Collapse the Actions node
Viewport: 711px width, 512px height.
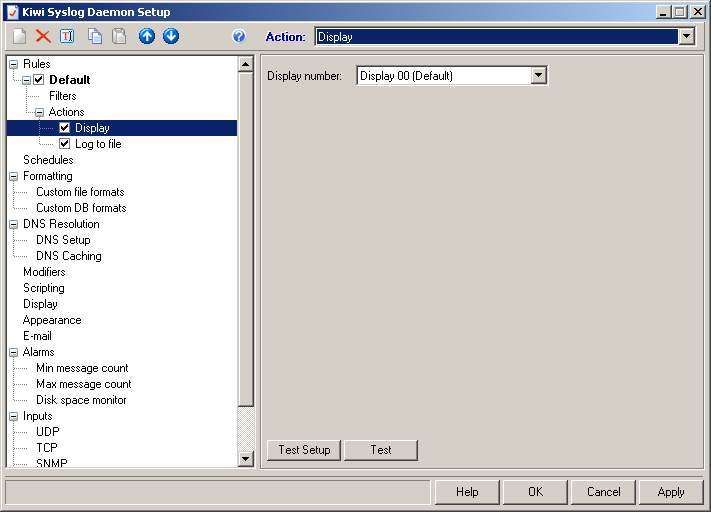pos(39,112)
